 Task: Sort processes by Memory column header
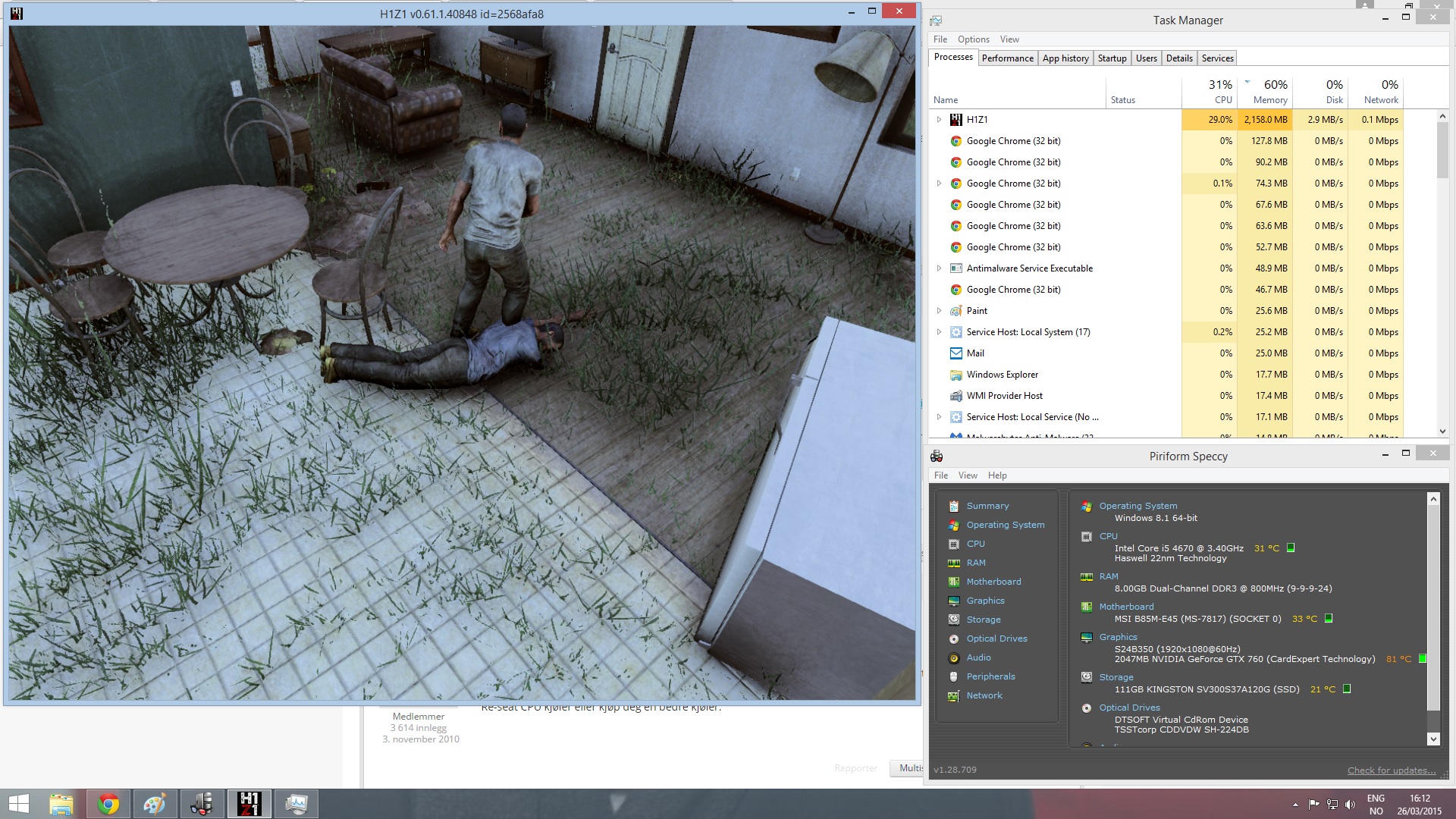(x=1264, y=91)
